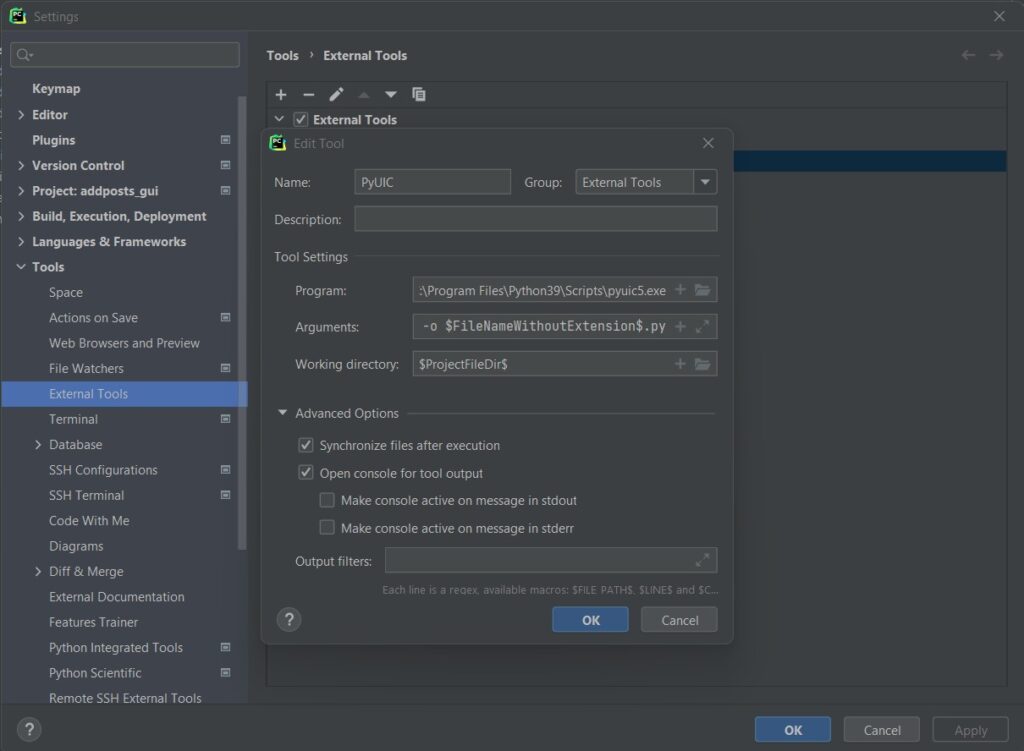The image size is (1024, 751).
Task: Click Cancel in the Edit Tool dialog
Action: [x=680, y=620]
